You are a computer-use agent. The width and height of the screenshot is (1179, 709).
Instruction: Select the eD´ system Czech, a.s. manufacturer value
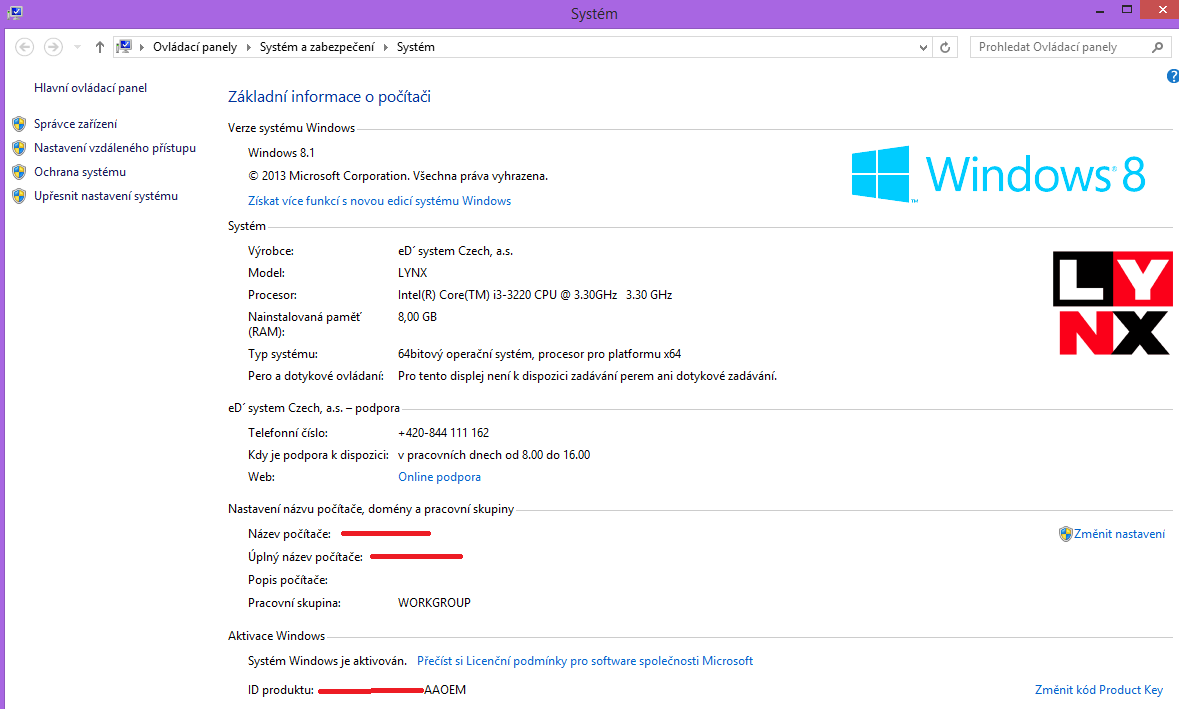coord(456,251)
